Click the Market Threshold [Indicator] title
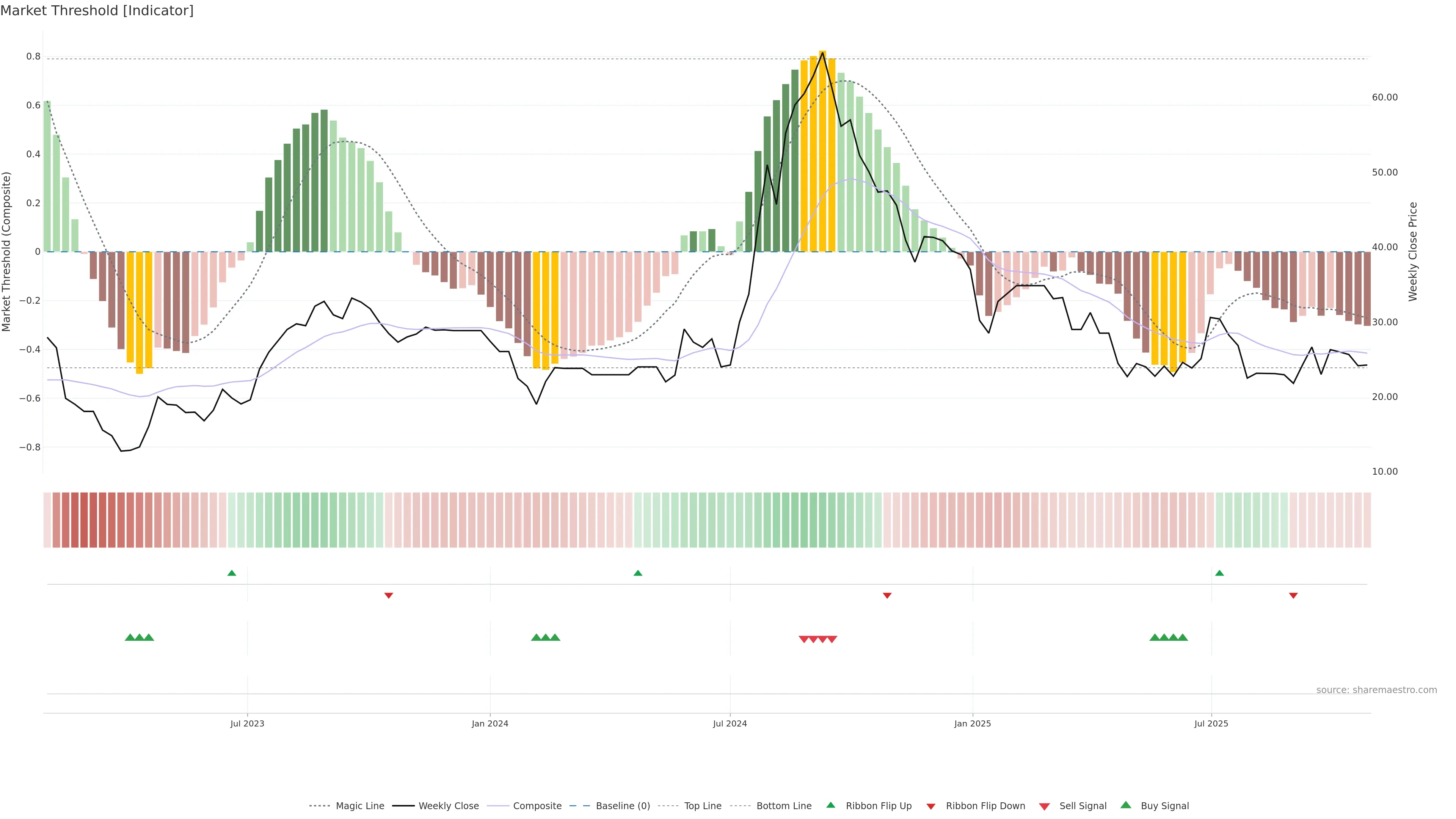The height and width of the screenshot is (819, 1456). pos(97,11)
